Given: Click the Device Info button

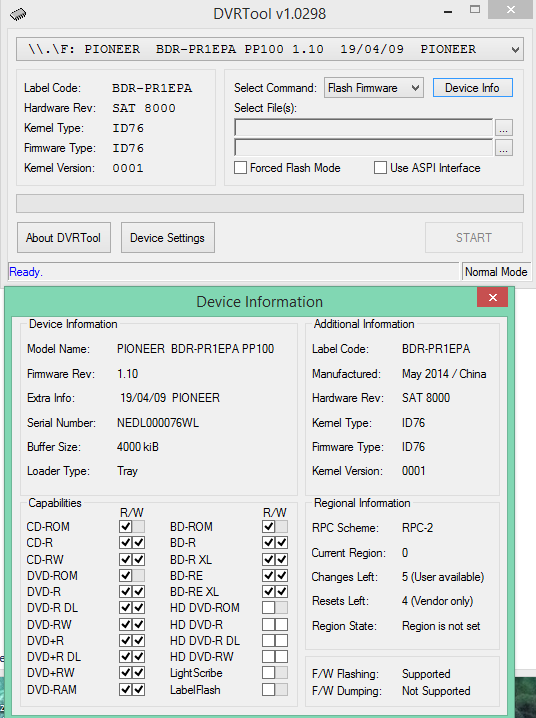Looking at the screenshot, I should 472,88.
